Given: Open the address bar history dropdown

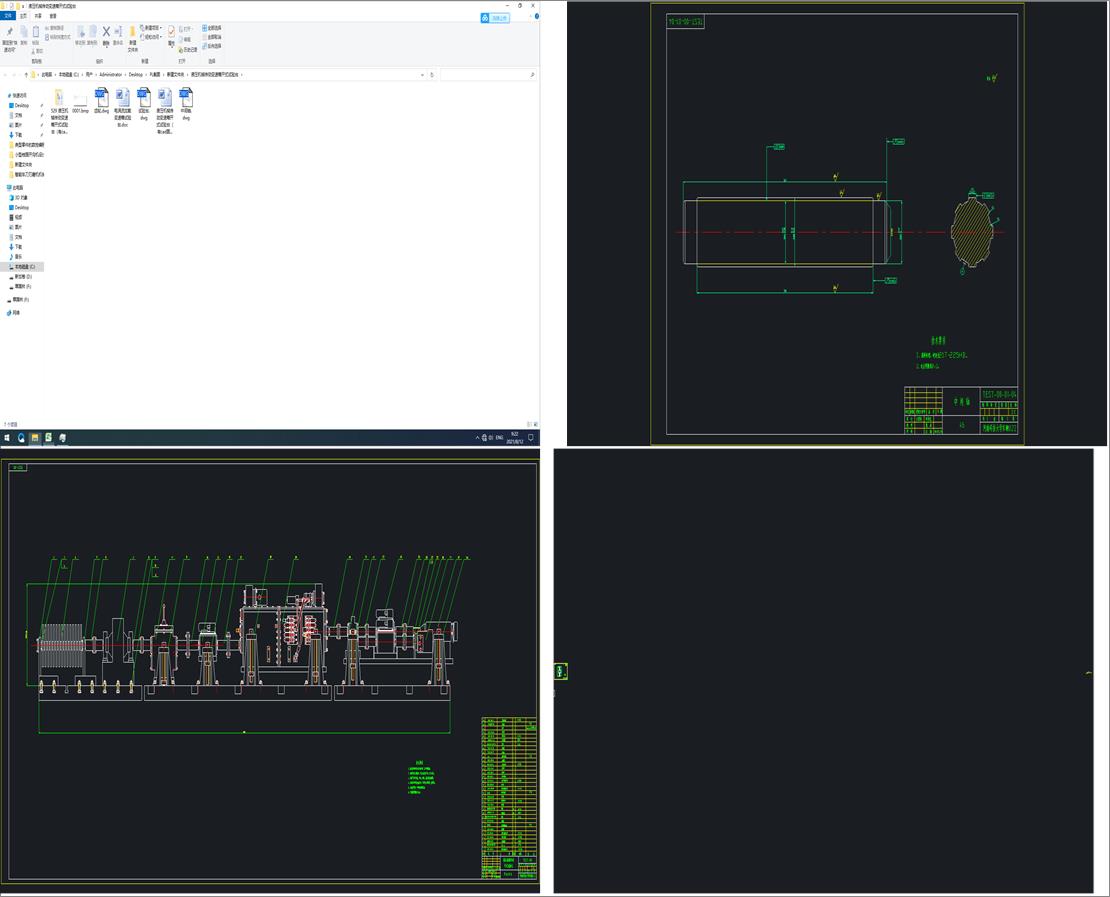Looking at the screenshot, I should [423, 74].
